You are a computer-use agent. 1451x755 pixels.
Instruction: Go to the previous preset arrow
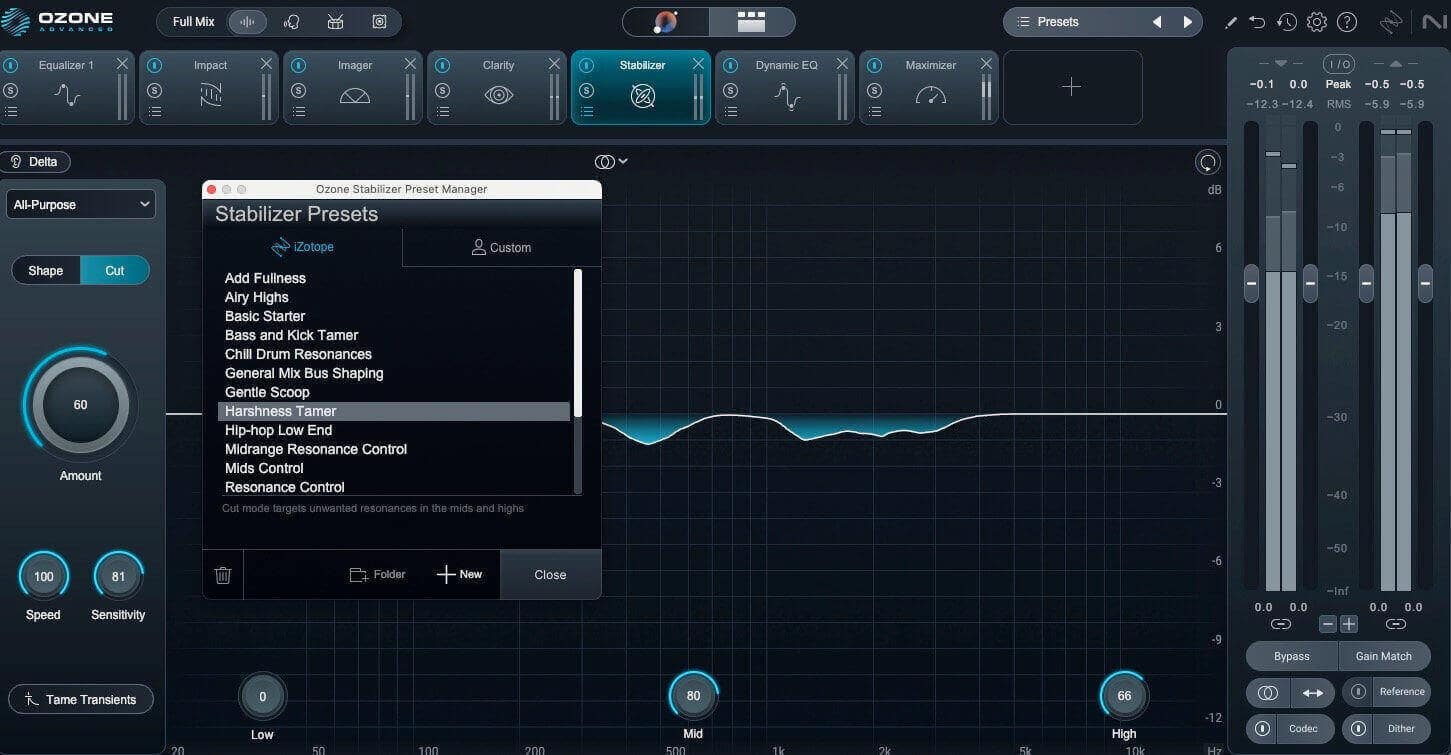(x=1157, y=22)
